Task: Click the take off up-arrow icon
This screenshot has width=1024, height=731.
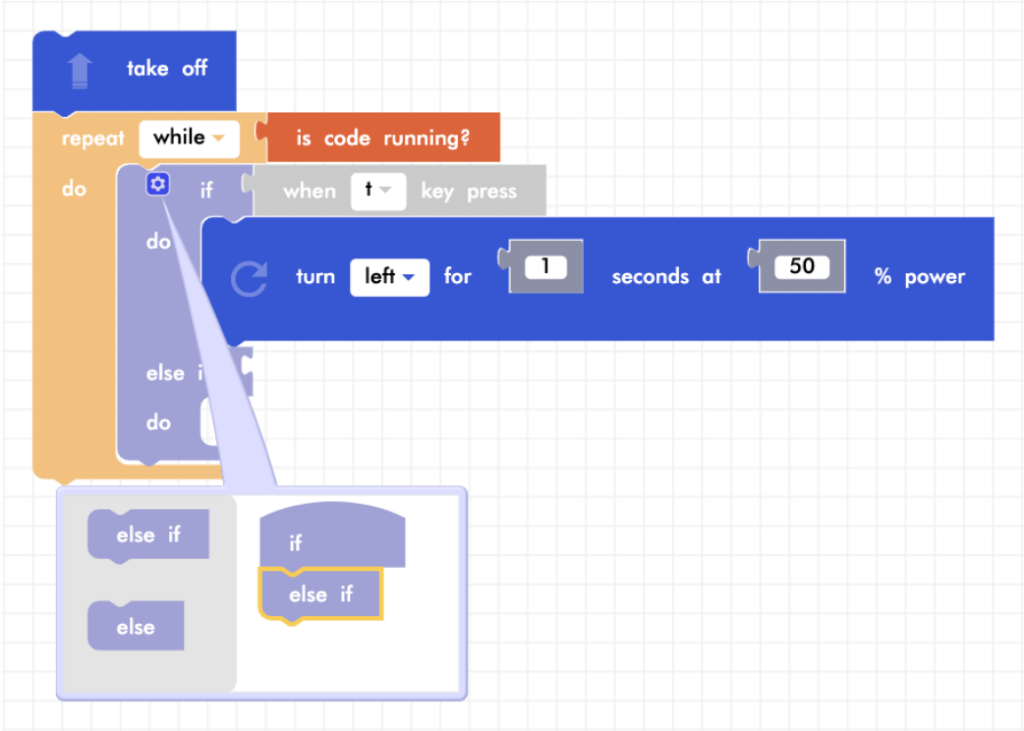Action: point(80,70)
